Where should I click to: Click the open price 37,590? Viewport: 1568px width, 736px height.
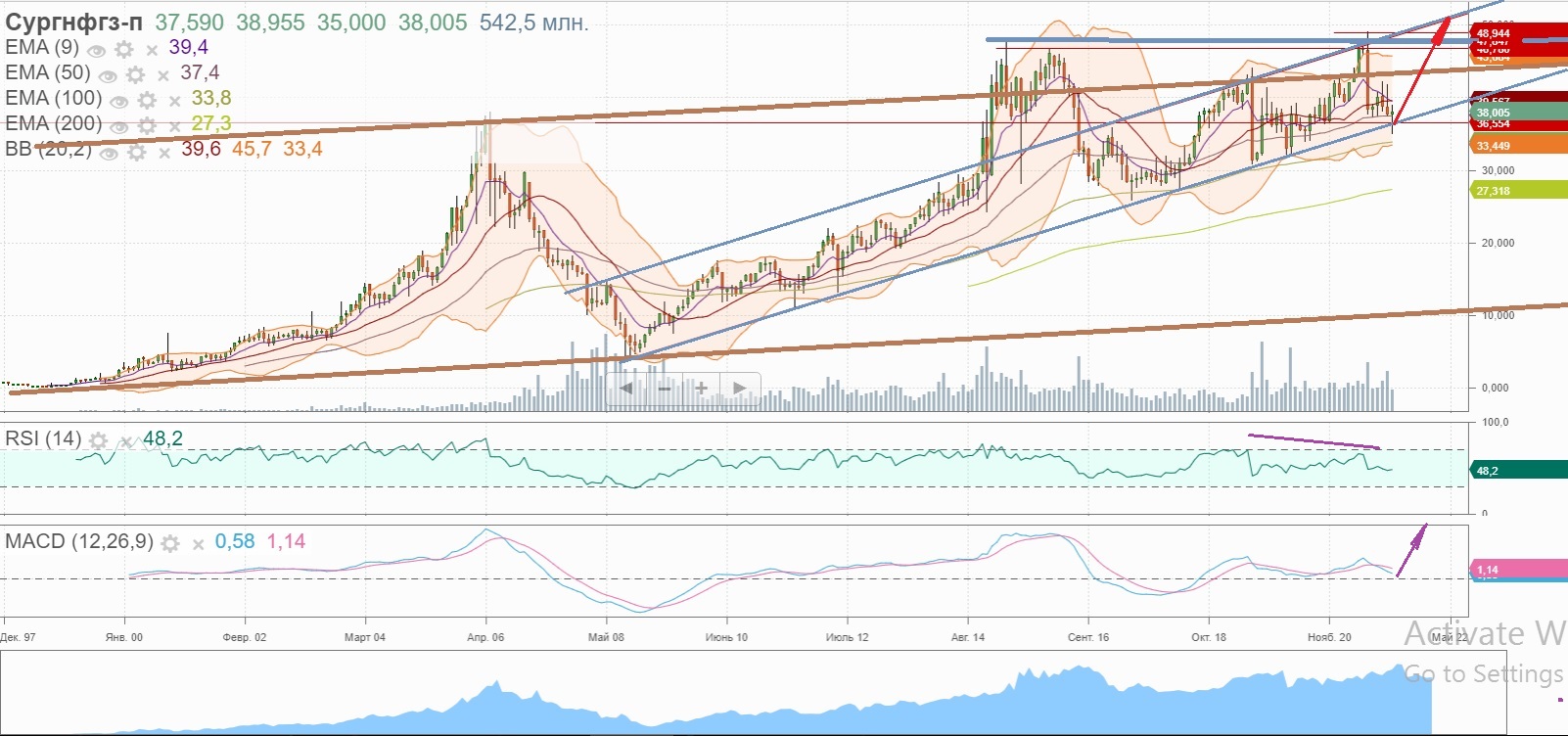[190, 23]
